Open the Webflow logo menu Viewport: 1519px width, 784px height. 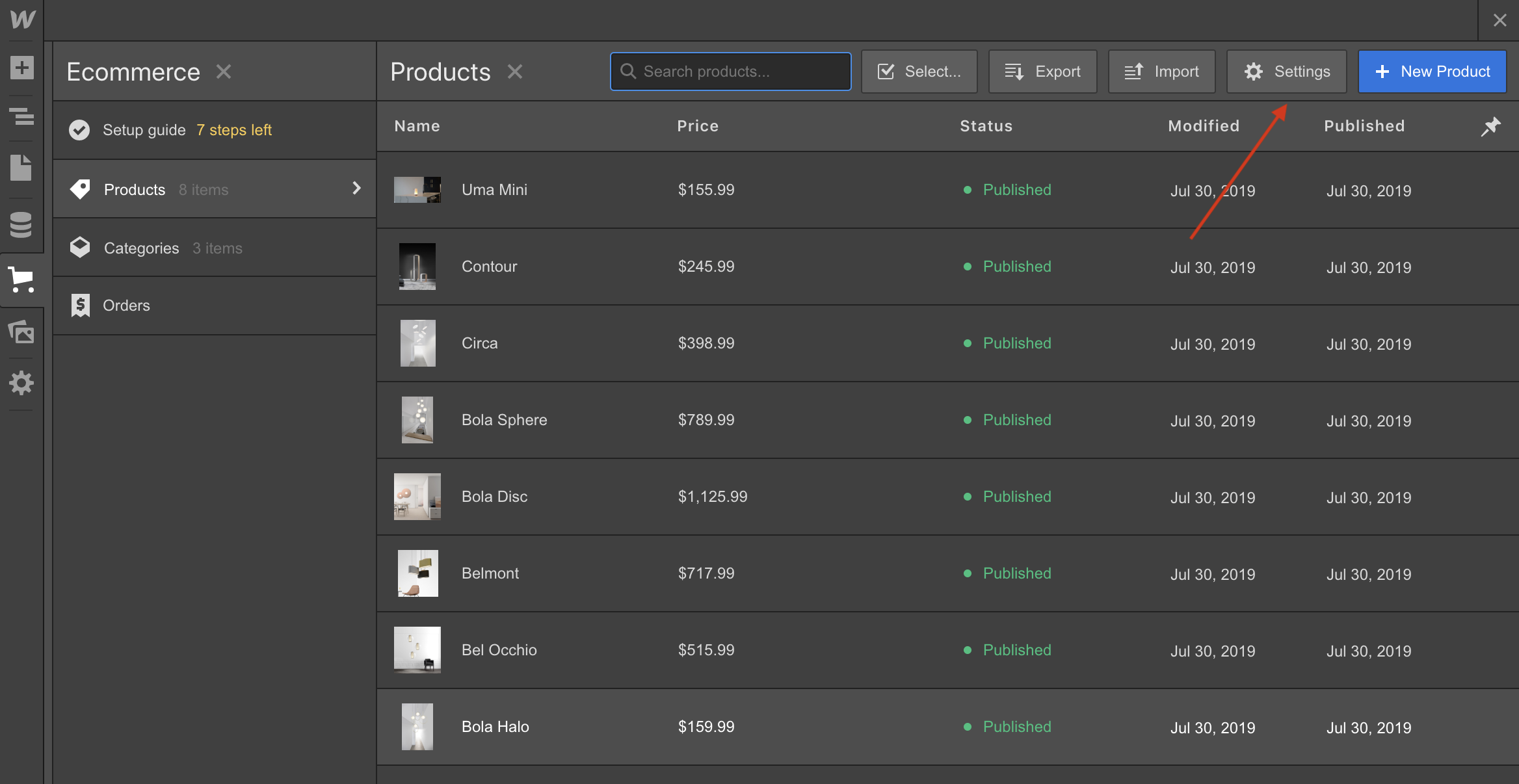22,20
